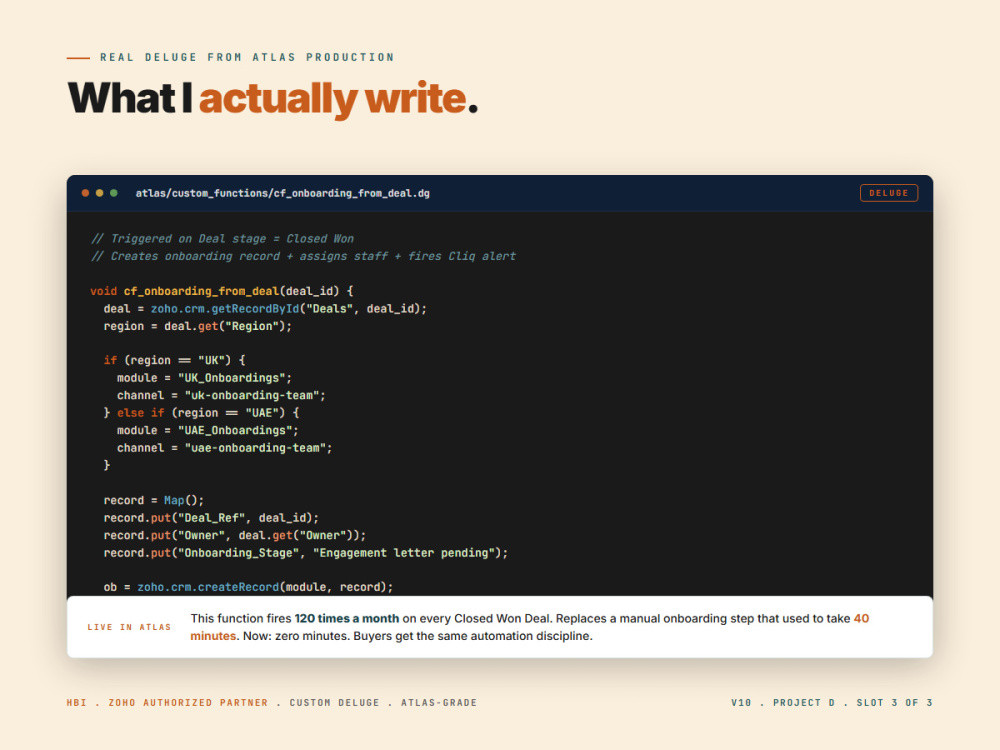Viewport: 1000px width, 750px height.
Task: Click line channel = "uk-onboarding-team"
Action: click(221, 395)
